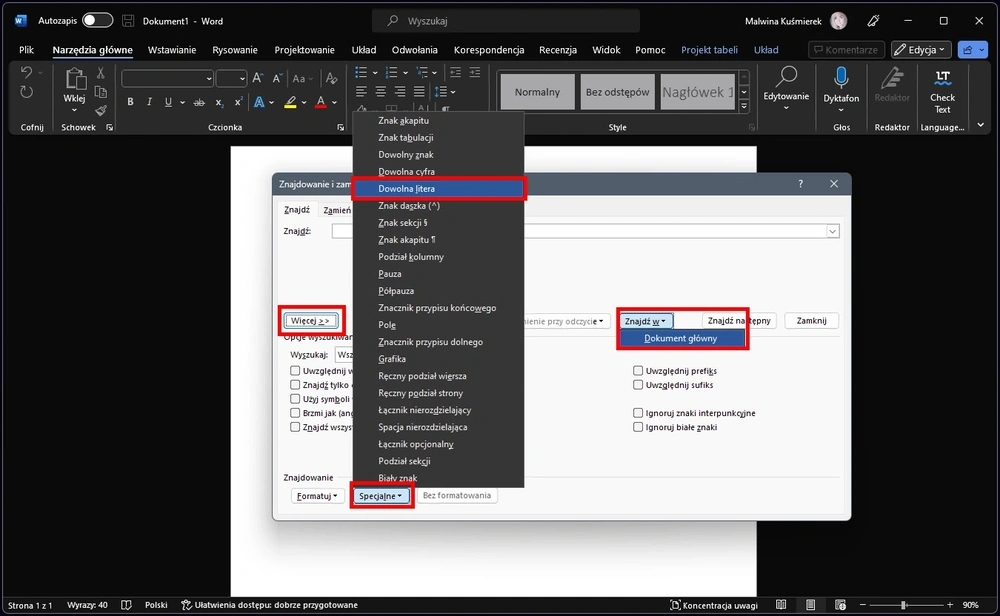Select the Format Painter brush icon
The height and width of the screenshot is (616, 1000).
coord(101,110)
